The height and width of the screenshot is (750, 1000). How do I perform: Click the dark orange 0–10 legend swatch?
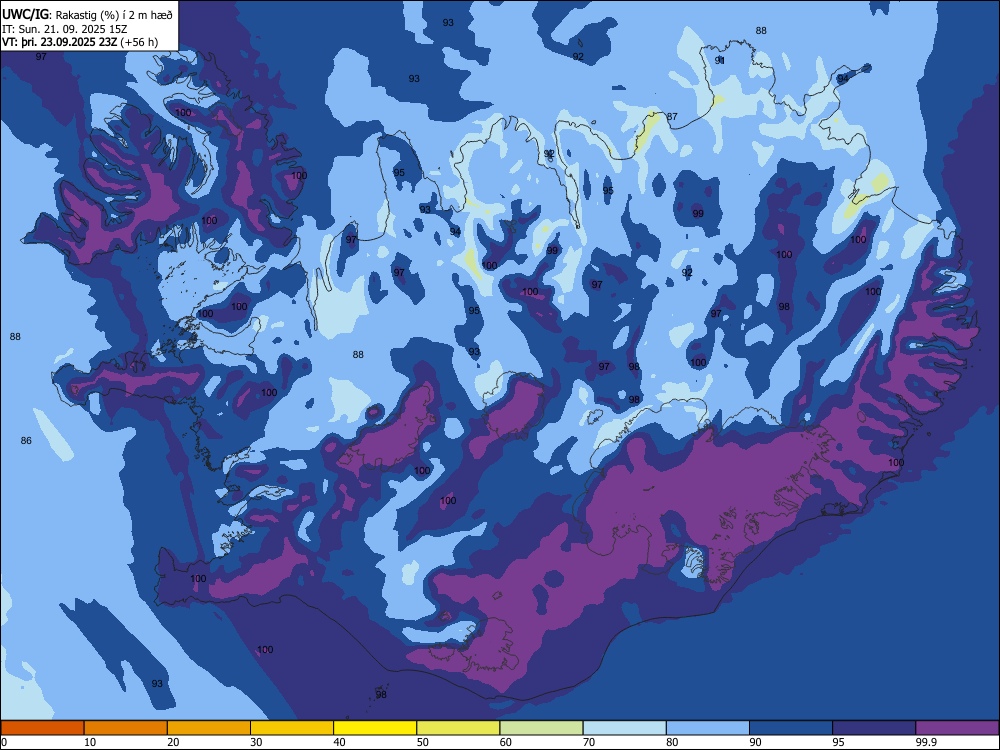[42, 728]
